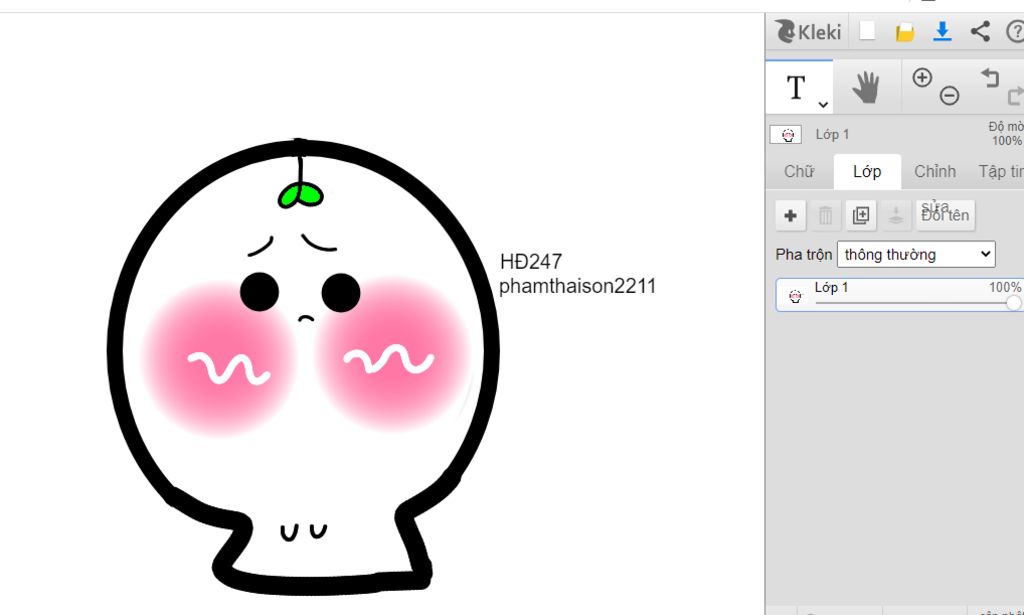Open an image with folder icon

904,31
